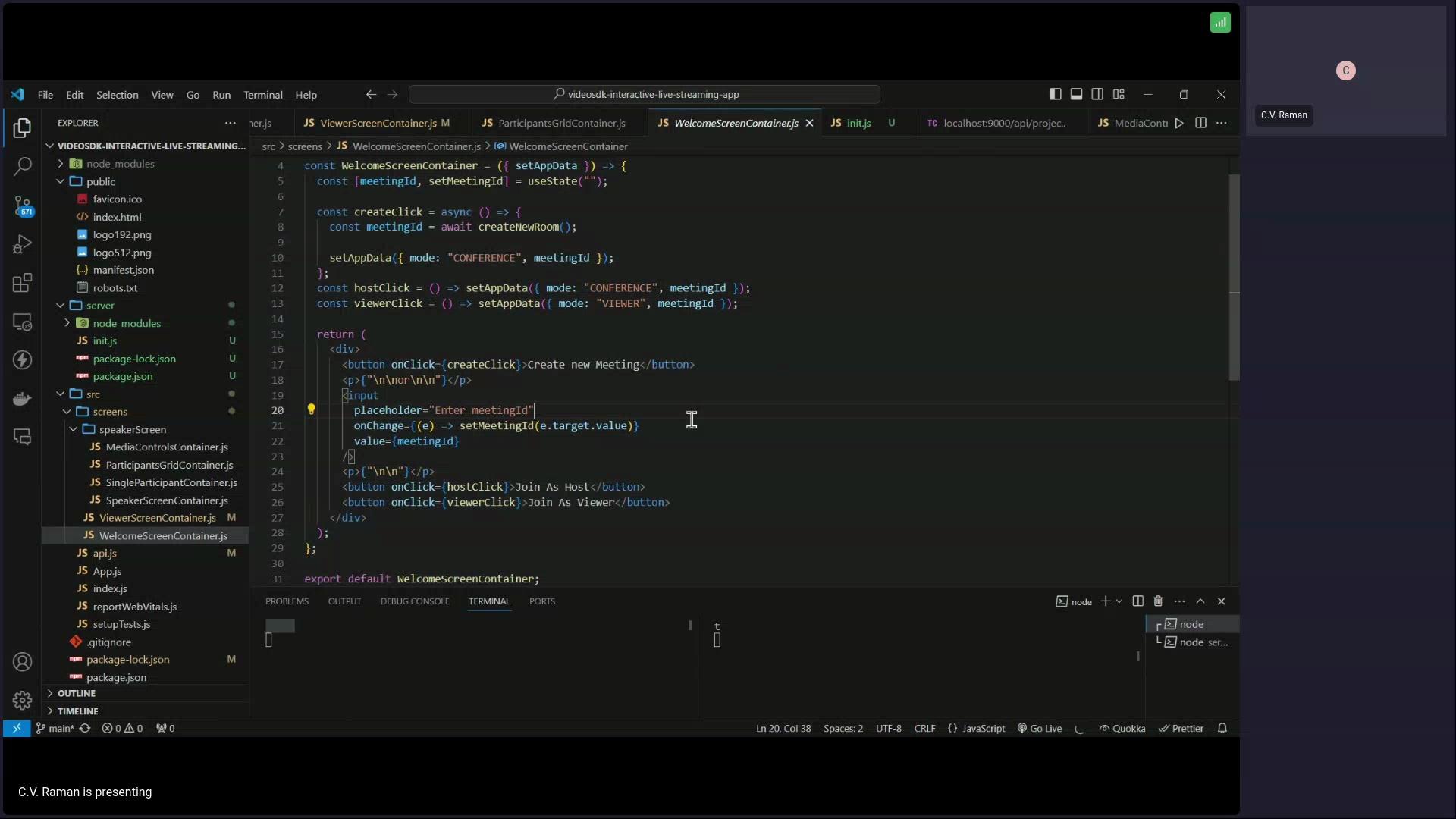Customize layout icon in title bar
The width and height of the screenshot is (1456, 819).
(x=1119, y=94)
